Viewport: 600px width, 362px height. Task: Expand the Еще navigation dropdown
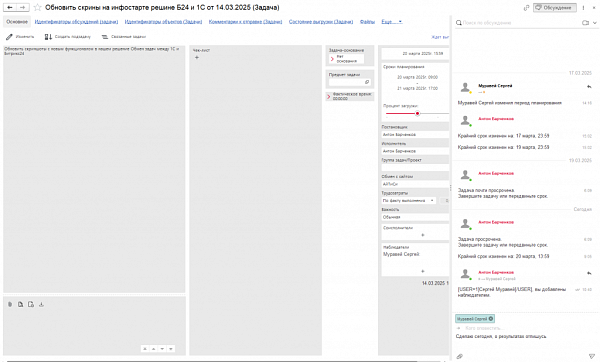[x=391, y=22]
